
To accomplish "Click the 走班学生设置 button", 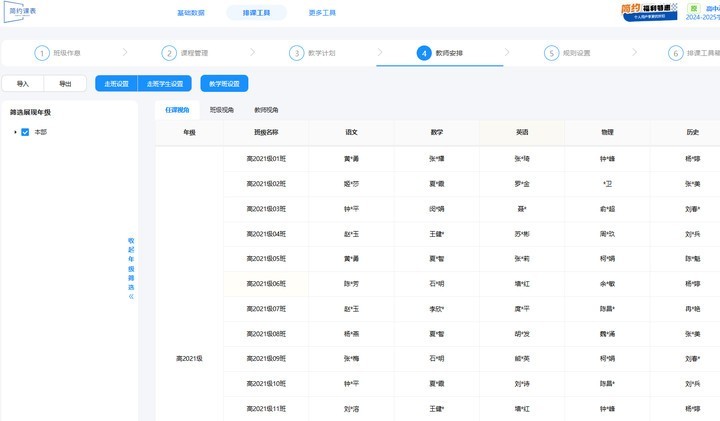I will pos(165,84).
